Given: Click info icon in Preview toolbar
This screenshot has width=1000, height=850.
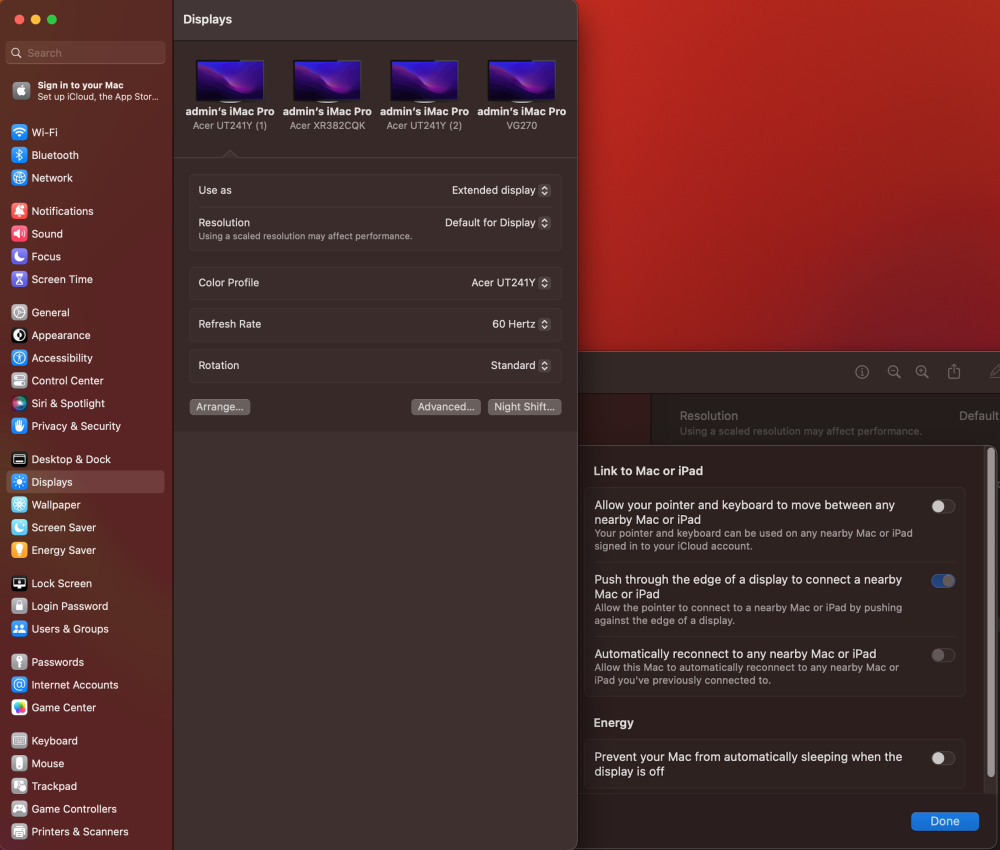Looking at the screenshot, I should tap(862, 372).
